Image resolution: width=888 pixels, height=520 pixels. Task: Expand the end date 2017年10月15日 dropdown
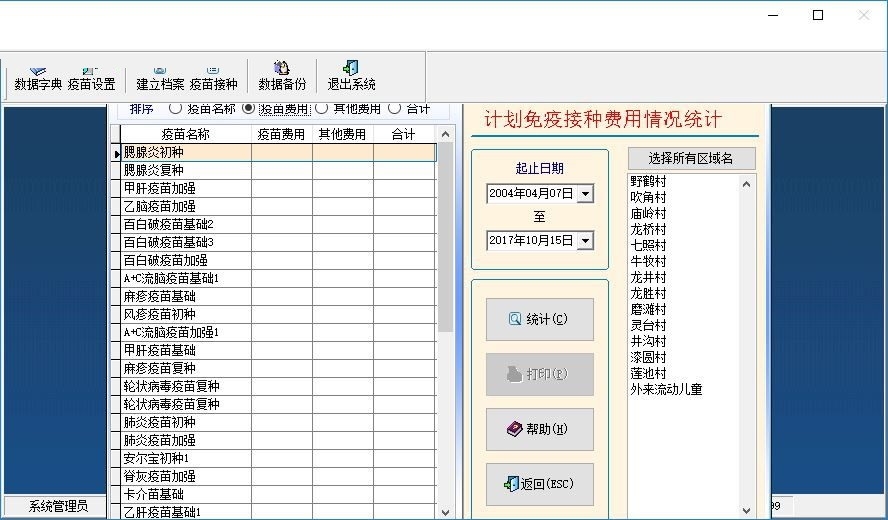coord(585,241)
